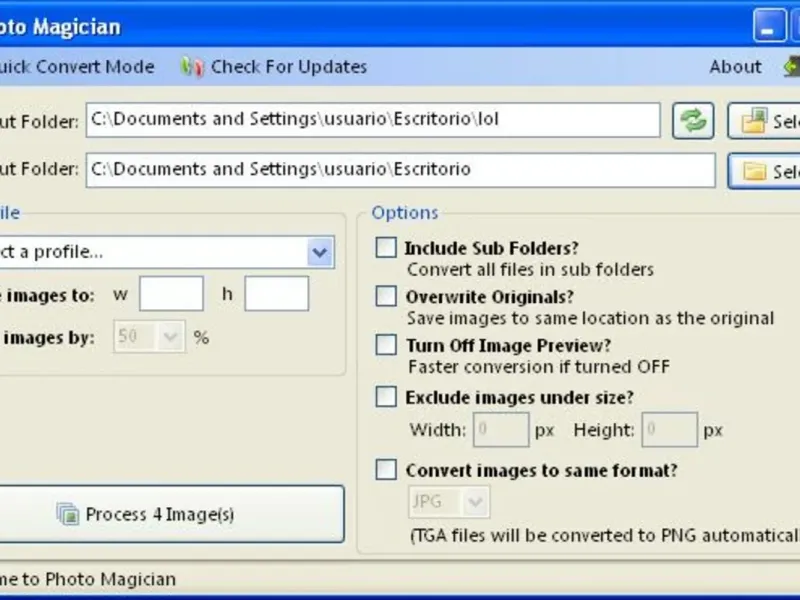Click the images icon on Process button
This screenshot has width=800, height=600.
(68, 514)
